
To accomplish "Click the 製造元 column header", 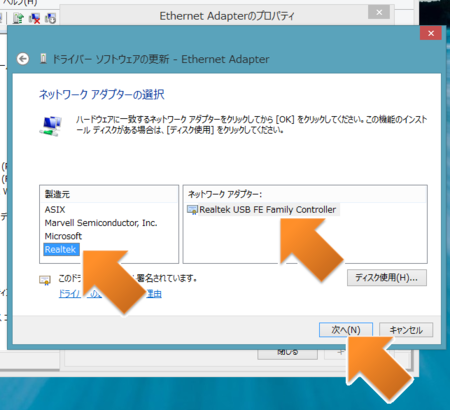I will (x=109, y=194).
